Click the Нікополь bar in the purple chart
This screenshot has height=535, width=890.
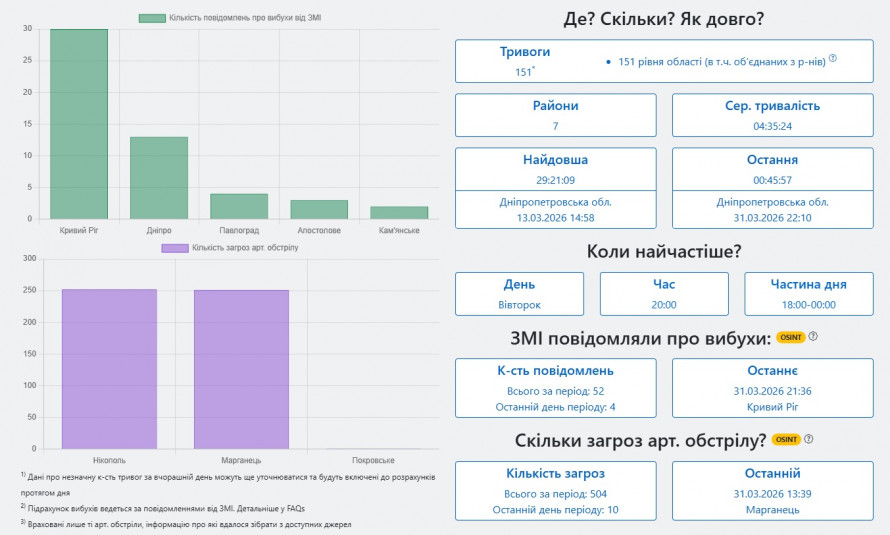click(109, 368)
